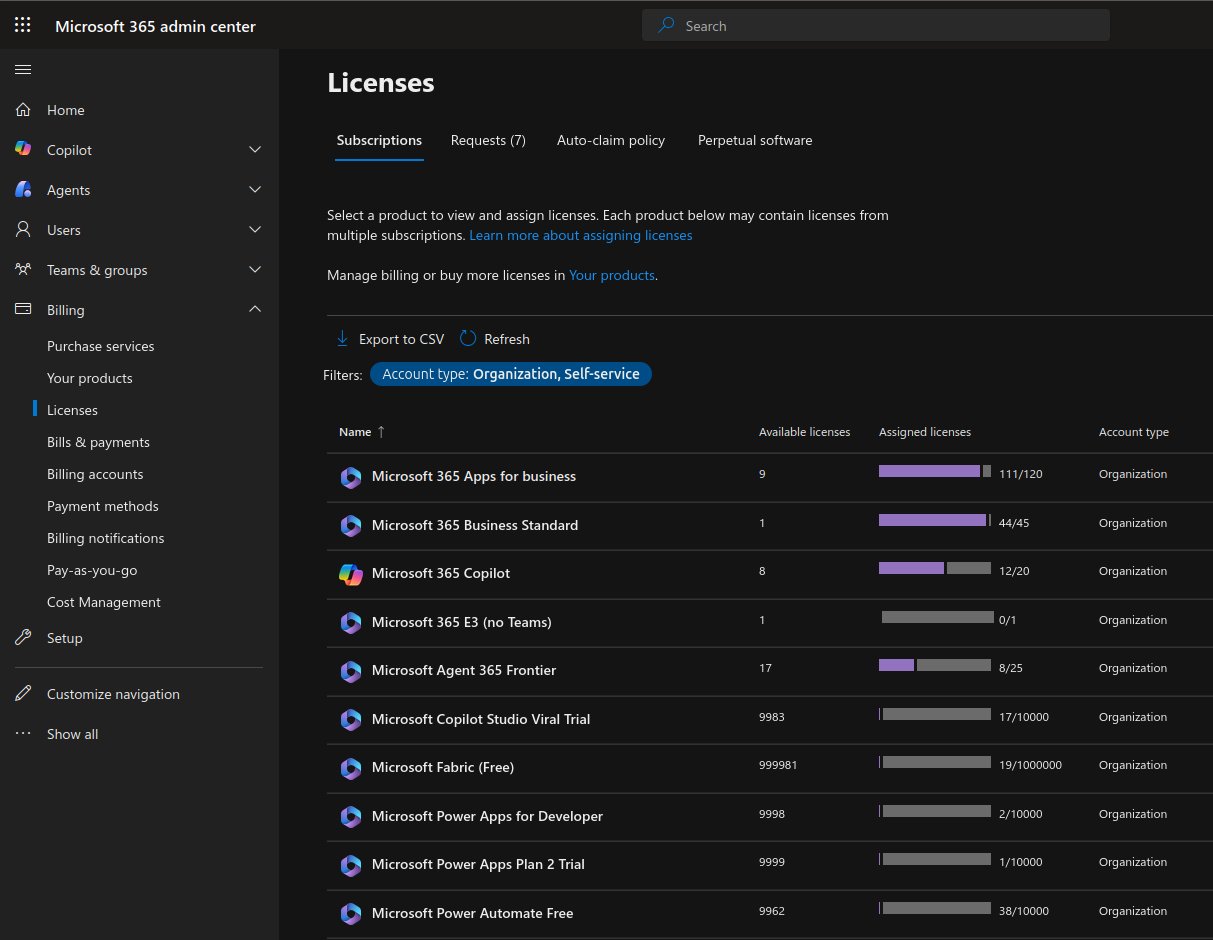Image resolution: width=1213 pixels, height=940 pixels.
Task: Open the Perpetual software tab
Action: pos(755,140)
